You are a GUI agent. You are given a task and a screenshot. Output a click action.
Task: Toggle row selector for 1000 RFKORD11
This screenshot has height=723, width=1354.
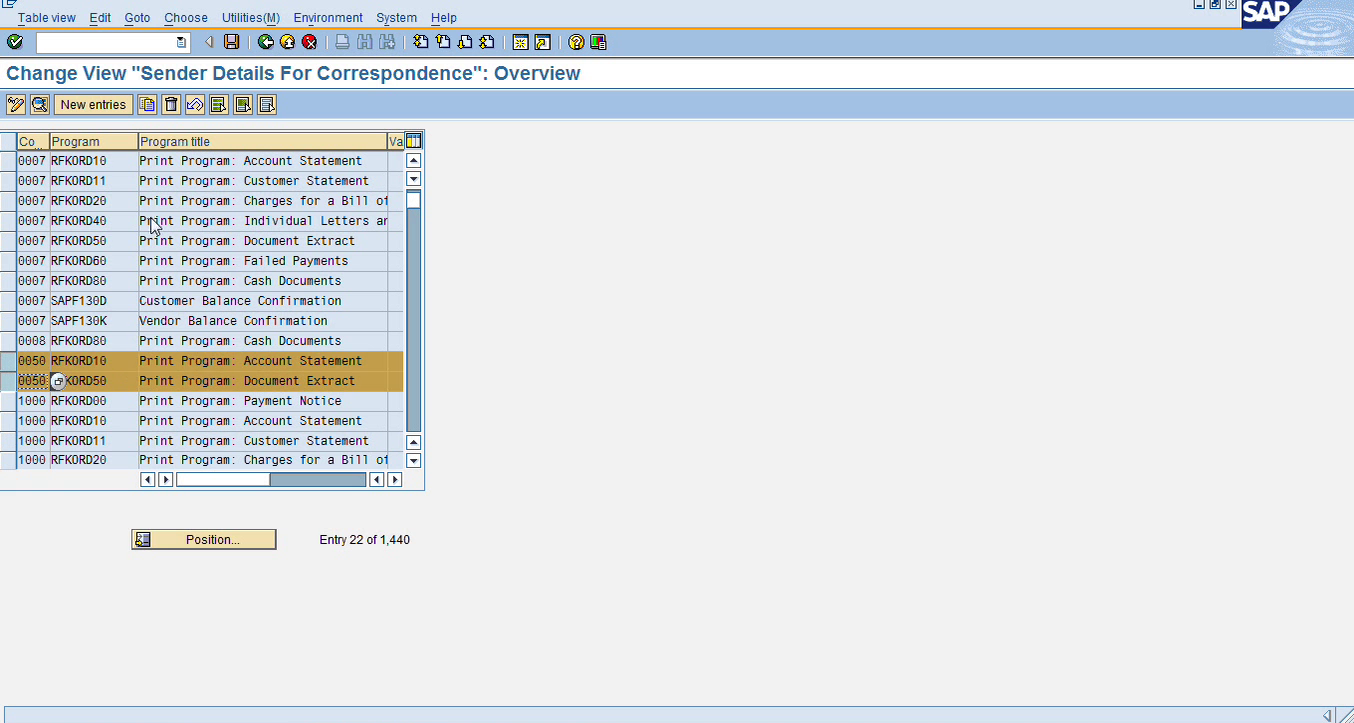click(x=8, y=441)
